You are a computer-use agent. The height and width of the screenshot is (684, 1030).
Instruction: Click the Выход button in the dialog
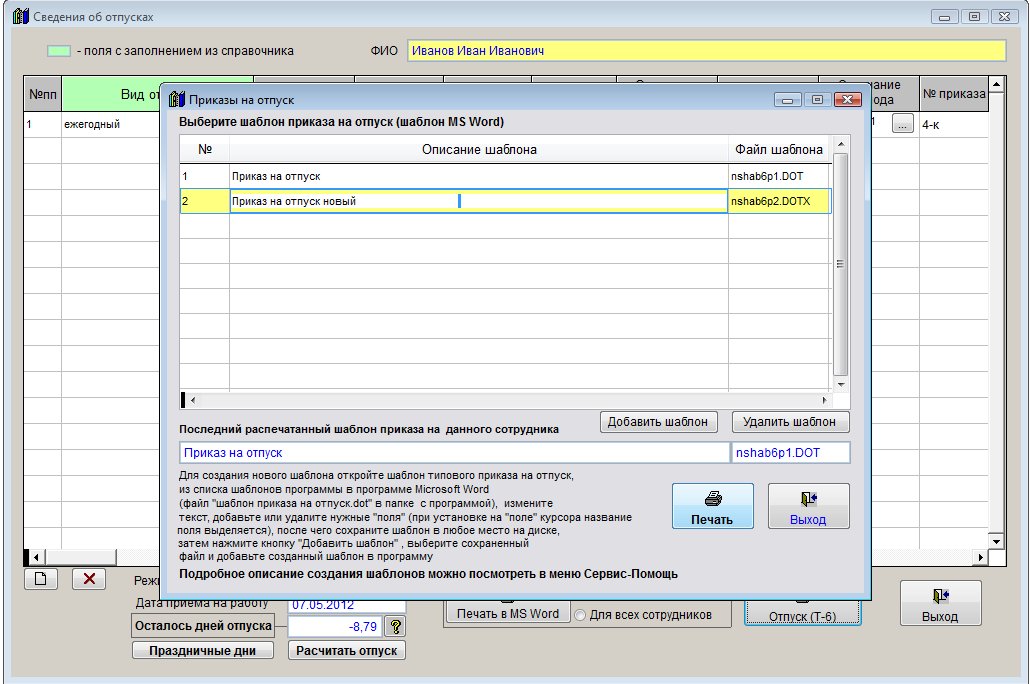coord(808,506)
